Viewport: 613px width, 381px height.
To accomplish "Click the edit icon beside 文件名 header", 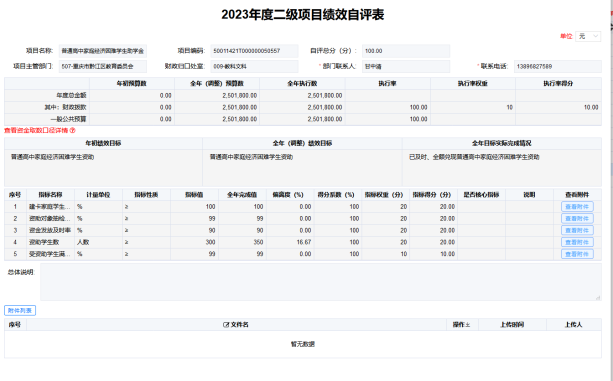I will click(226, 325).
